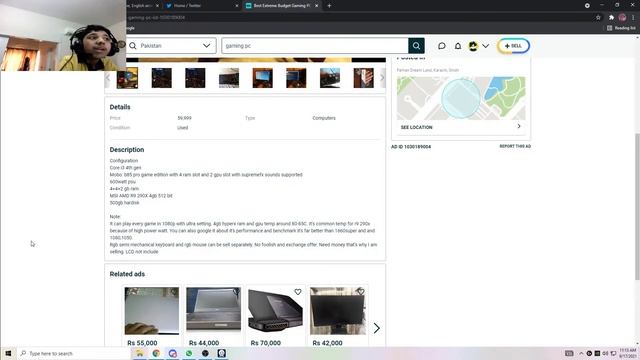Select the second gallery thumbnail
This screenshot has height=360, width=640.
(x=162, y=78)
